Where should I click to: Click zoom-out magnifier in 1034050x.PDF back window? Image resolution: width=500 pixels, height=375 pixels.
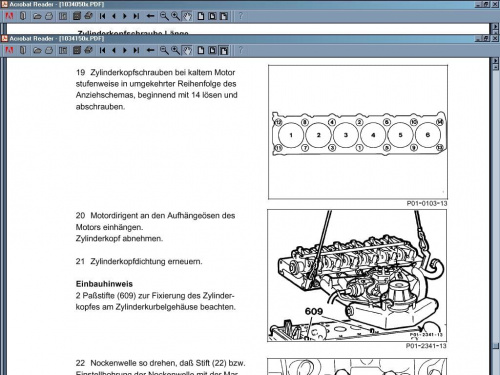coord(164,16)
